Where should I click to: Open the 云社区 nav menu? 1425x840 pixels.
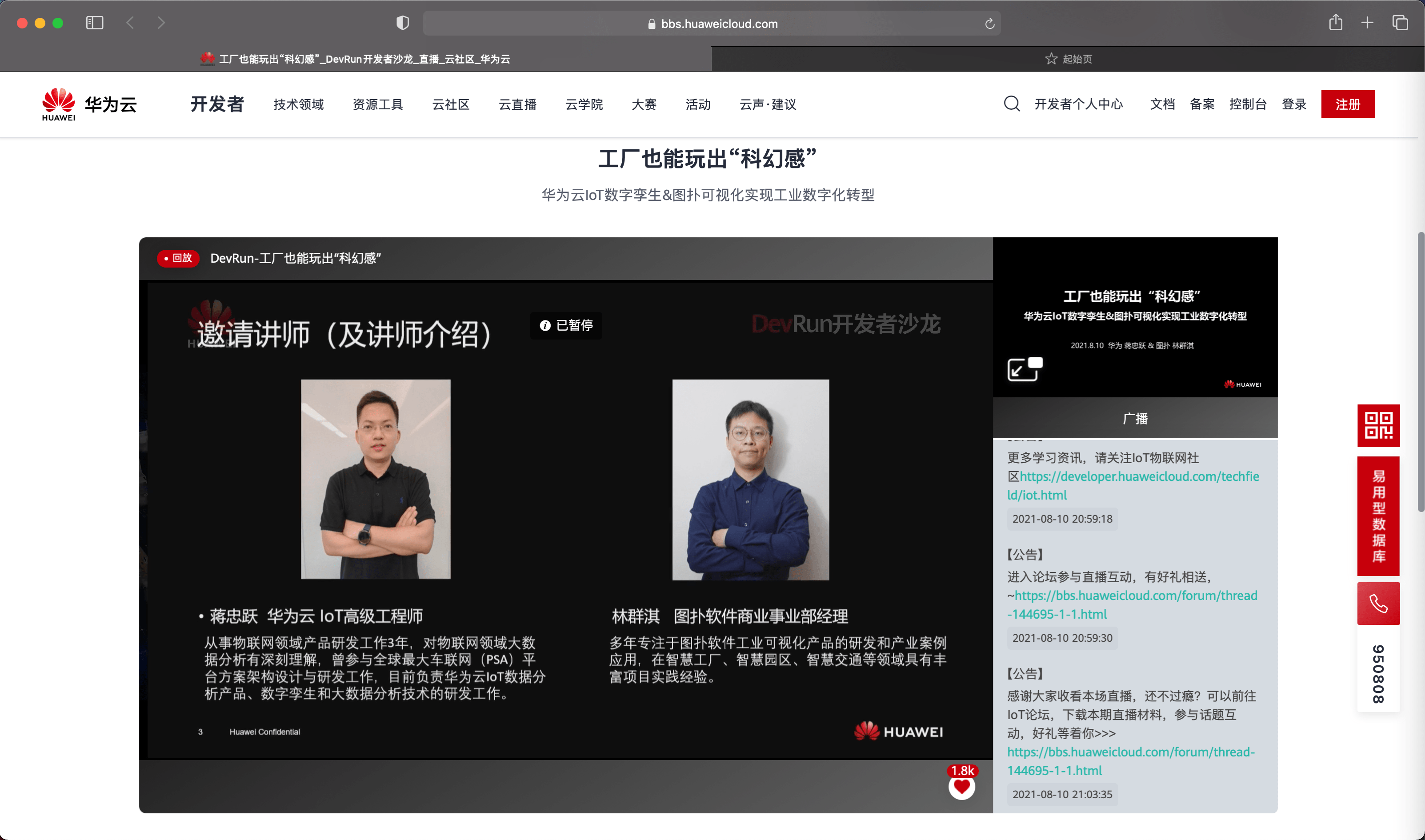click(450, 104)
